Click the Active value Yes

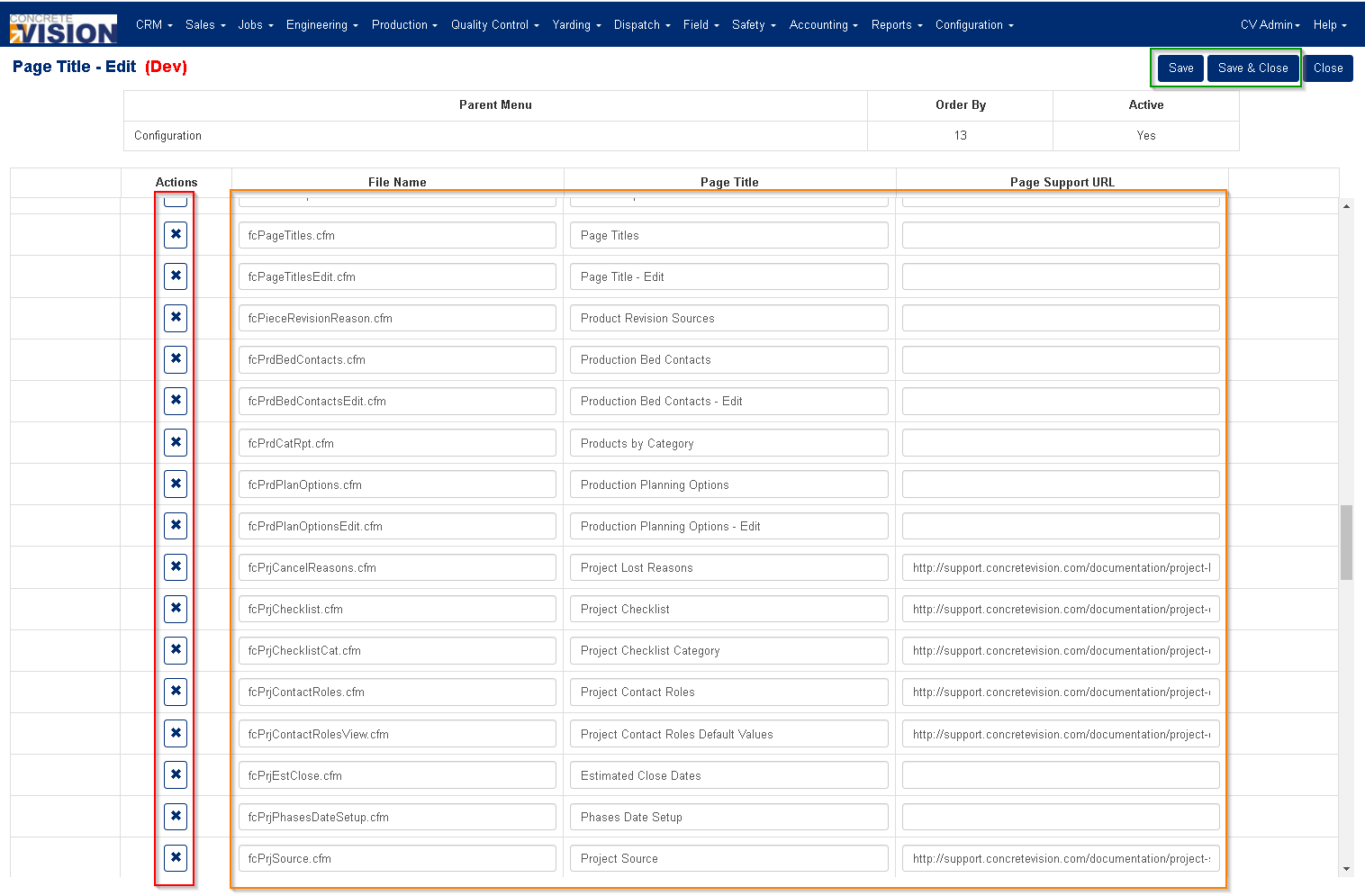1145,136
